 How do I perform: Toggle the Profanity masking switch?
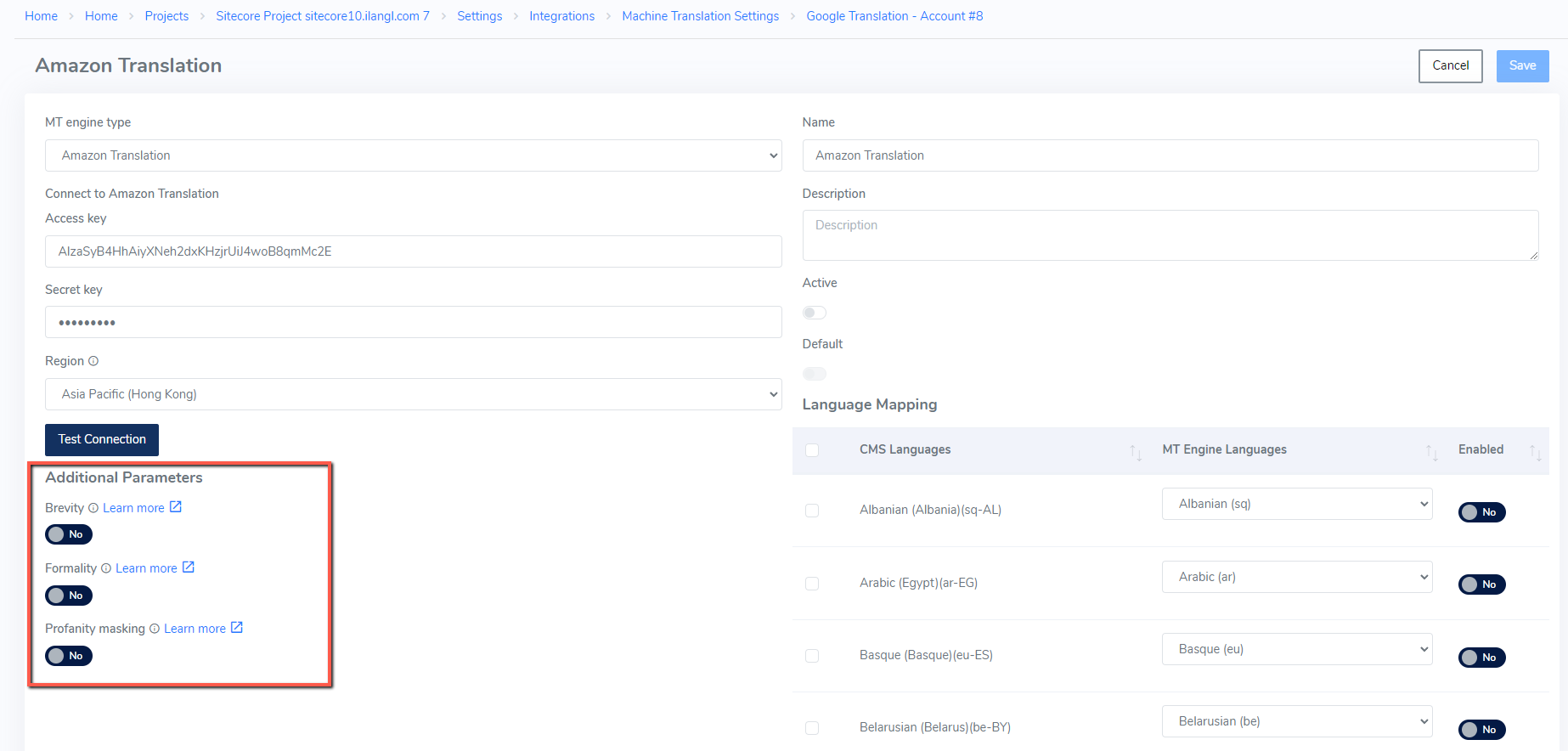coord(69,656)
